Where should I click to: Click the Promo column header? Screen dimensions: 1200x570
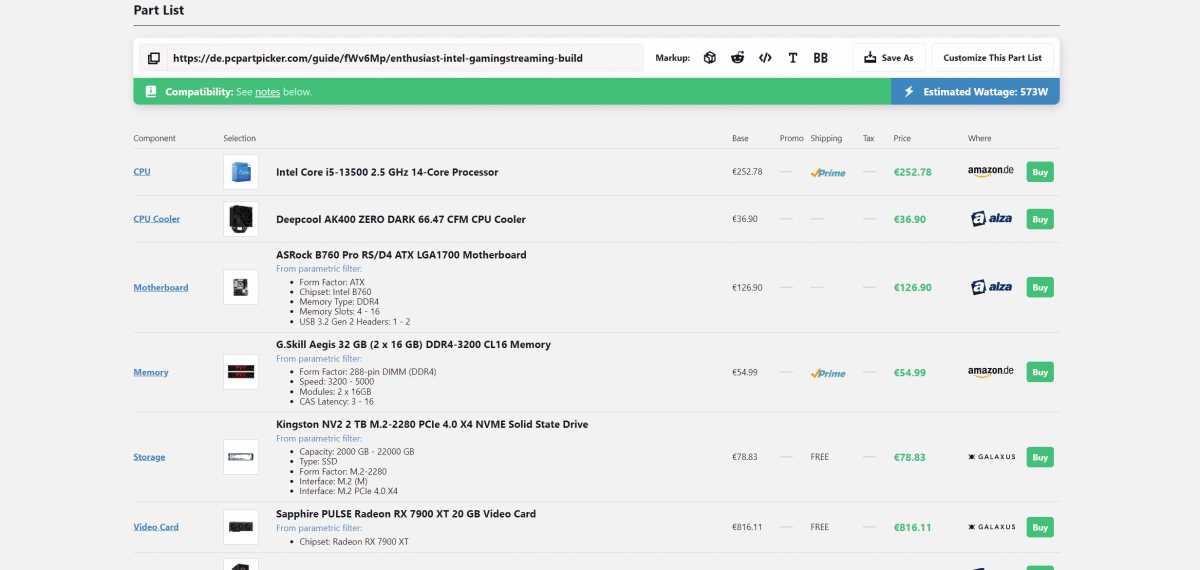tap(791, 139)
